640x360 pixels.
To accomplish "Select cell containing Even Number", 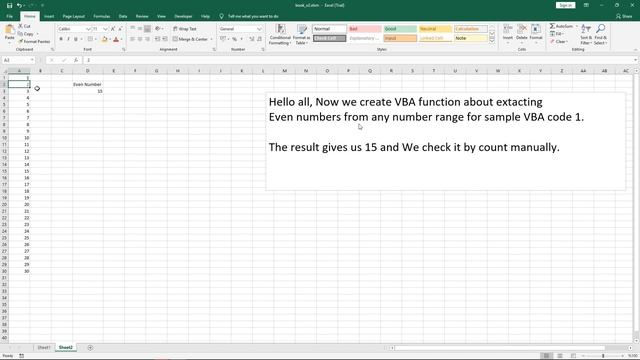I will [x=87, y=84].
